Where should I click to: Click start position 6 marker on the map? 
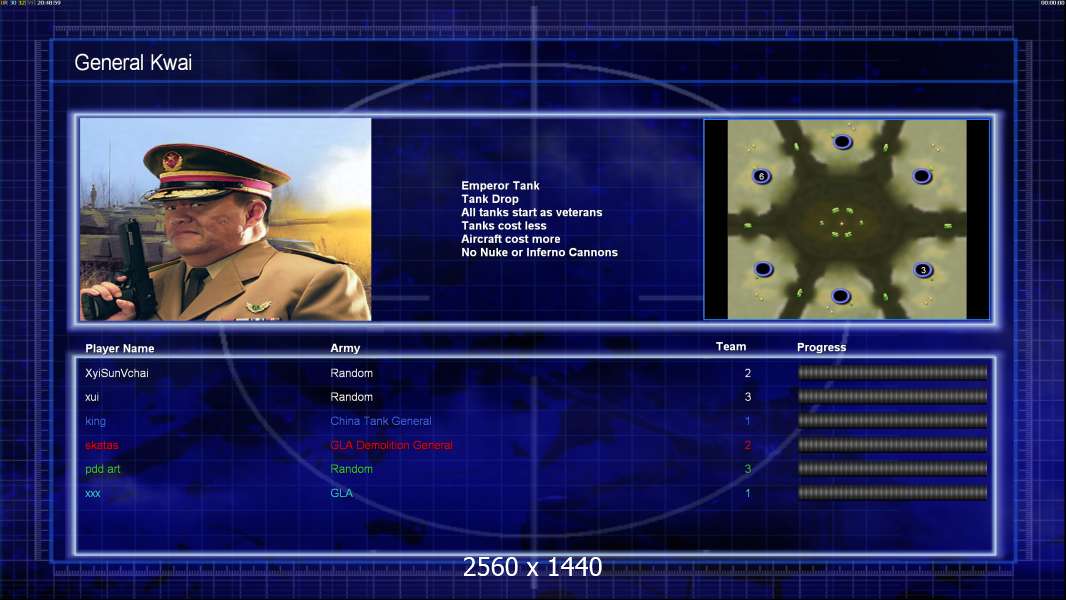[x=761, y=176]
